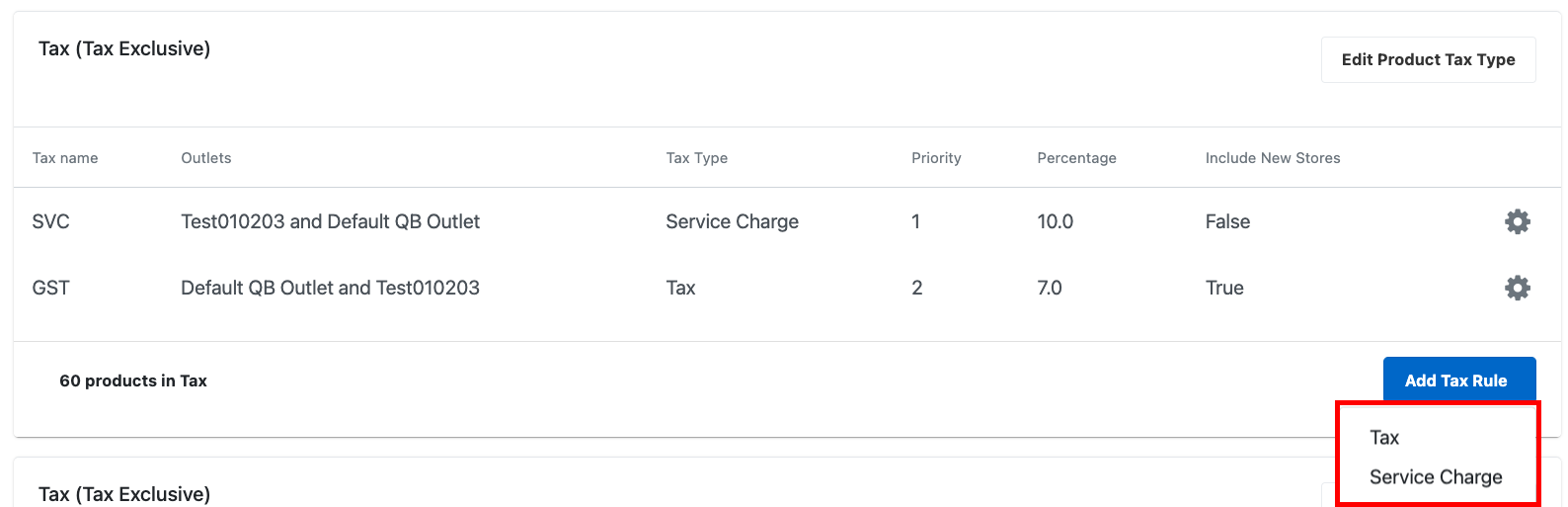1568x507 pixels.
Task: Click the GST tax name cell
Action: coord(51,288)
